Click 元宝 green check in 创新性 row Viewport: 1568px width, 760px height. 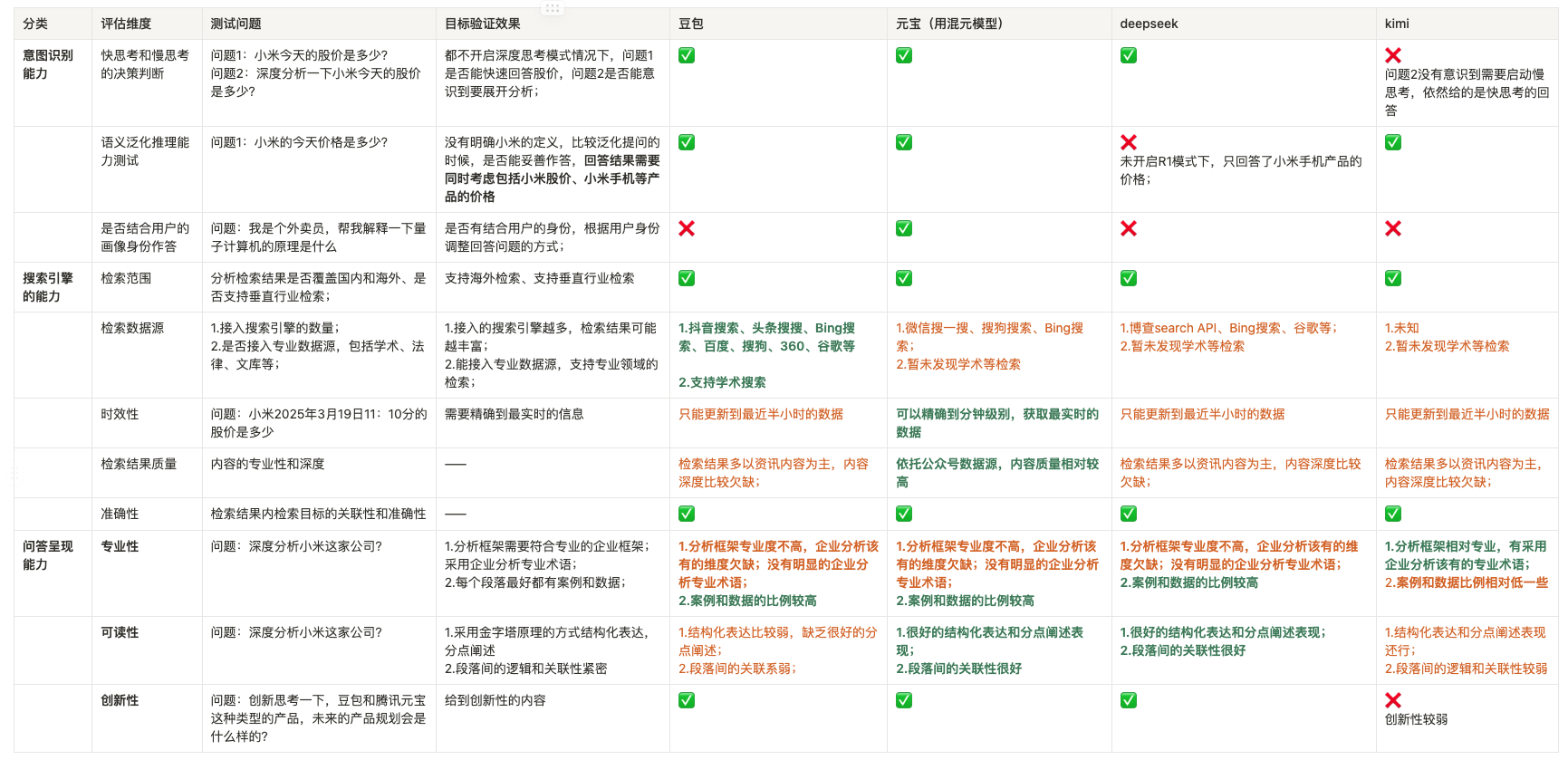[x=904, y=700]
